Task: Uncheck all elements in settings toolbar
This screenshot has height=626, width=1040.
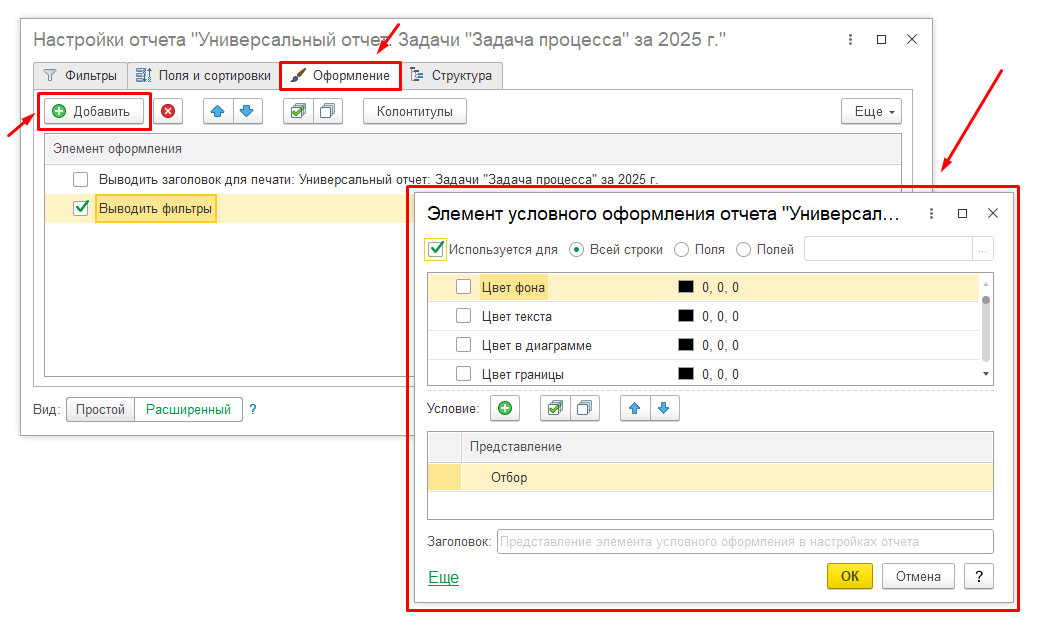Action: 327,111
